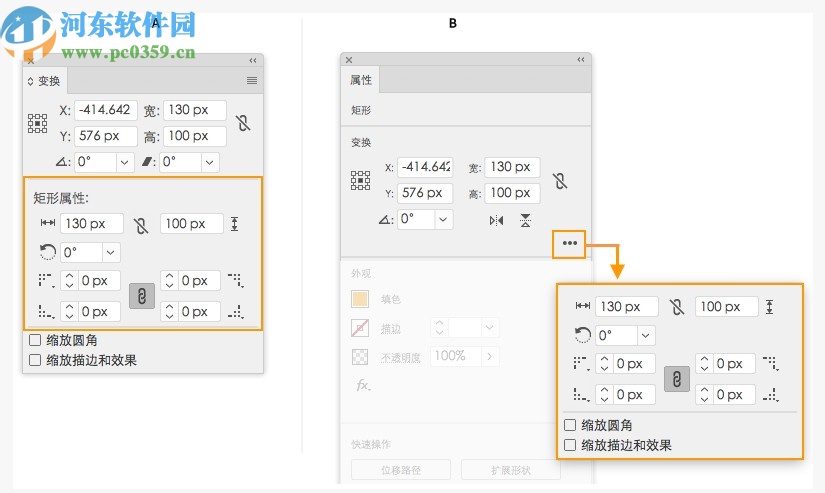The image size is (825, 493).
Task: Adjust top-right corner radius stepper in panel A
Action: 169,280
